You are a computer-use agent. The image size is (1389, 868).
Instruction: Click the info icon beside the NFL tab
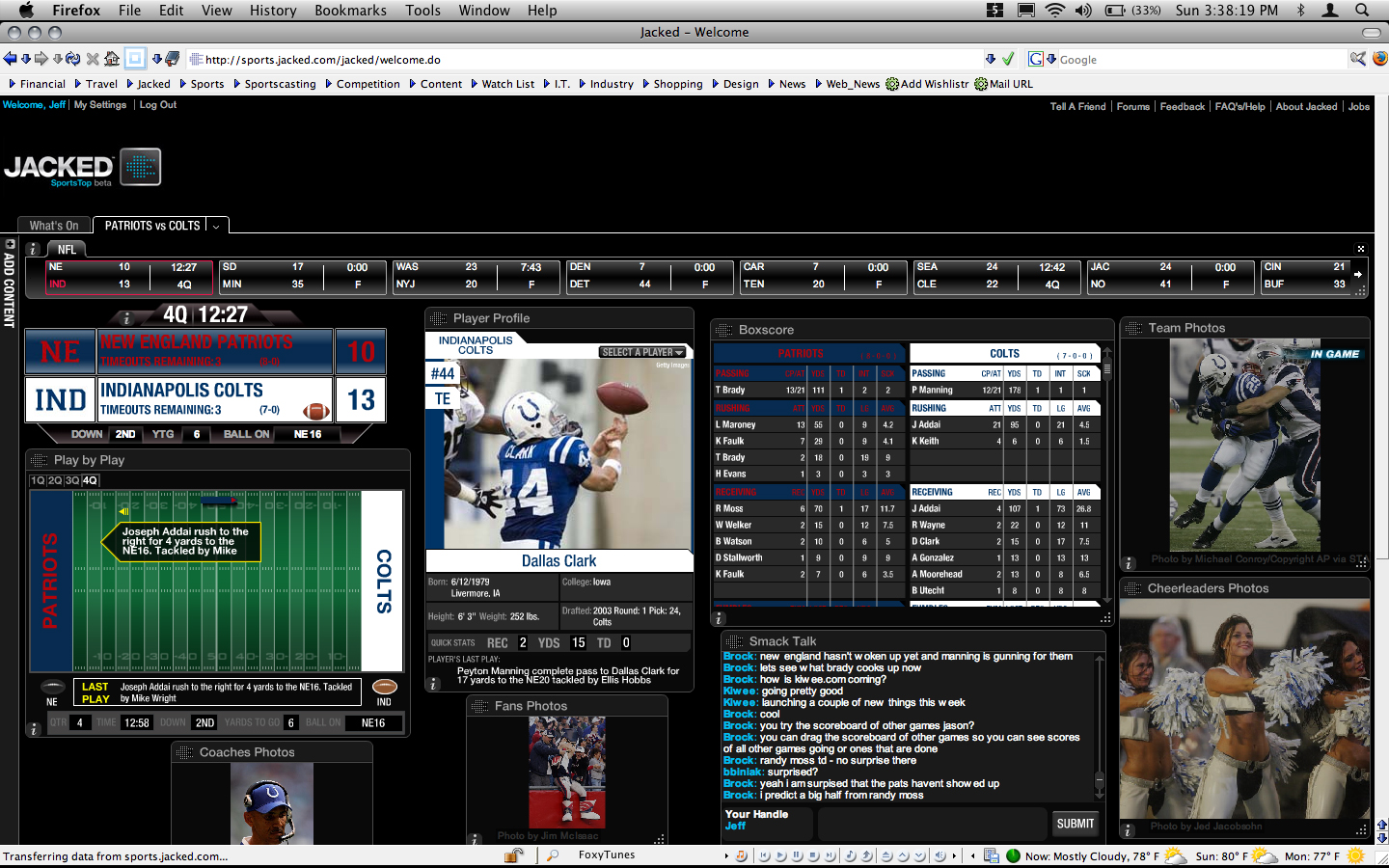click(32, 249)
